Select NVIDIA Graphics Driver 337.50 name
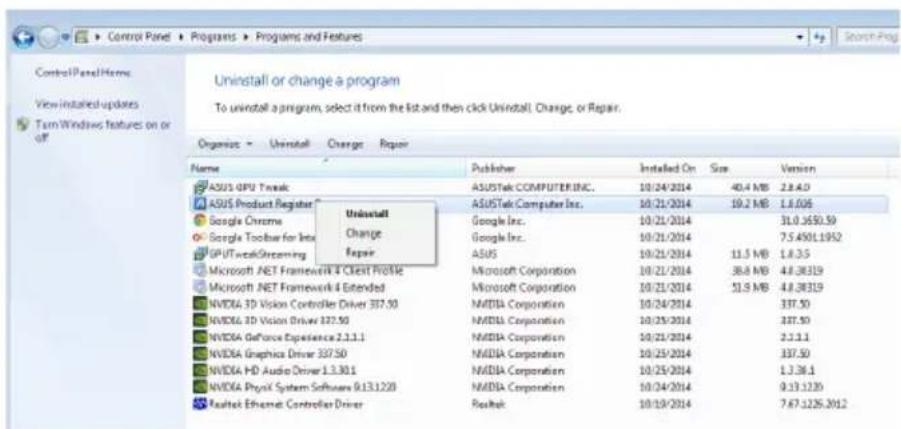901x429 pixels. (278, 354)
